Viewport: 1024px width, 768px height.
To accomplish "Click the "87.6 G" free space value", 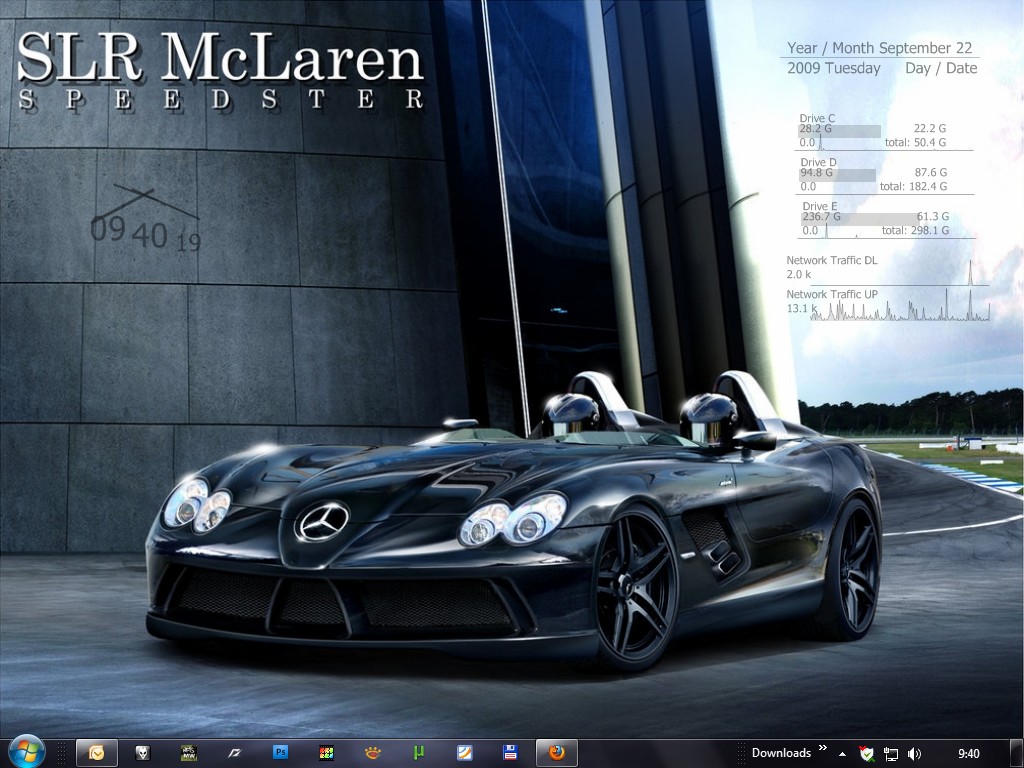I will click(x=931, y=172).
